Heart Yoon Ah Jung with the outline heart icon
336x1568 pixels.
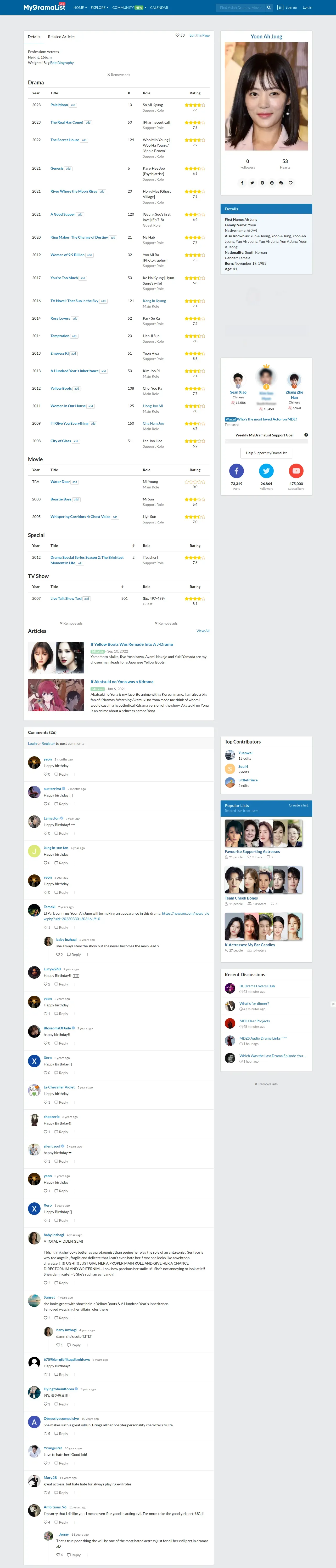coord(291,183)
